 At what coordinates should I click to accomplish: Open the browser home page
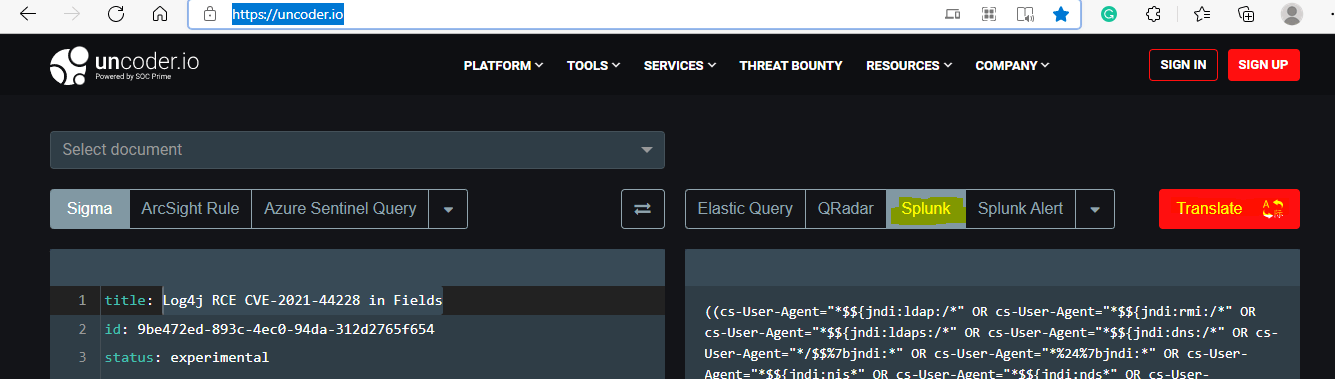pyautogui.click(x=160, y=15)
